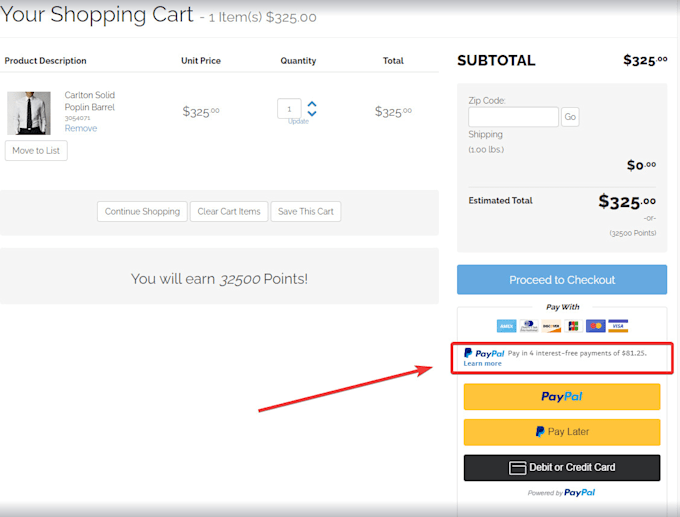Click the Pay Later button

coord(562,432)
